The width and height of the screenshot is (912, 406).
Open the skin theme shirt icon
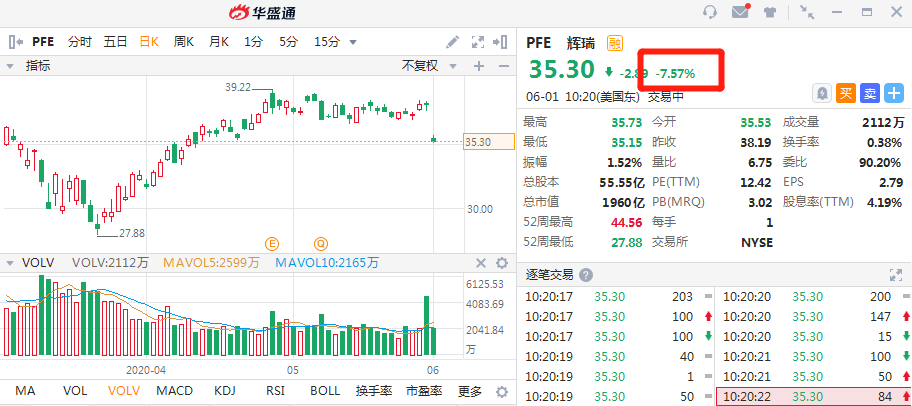(770, 12)
